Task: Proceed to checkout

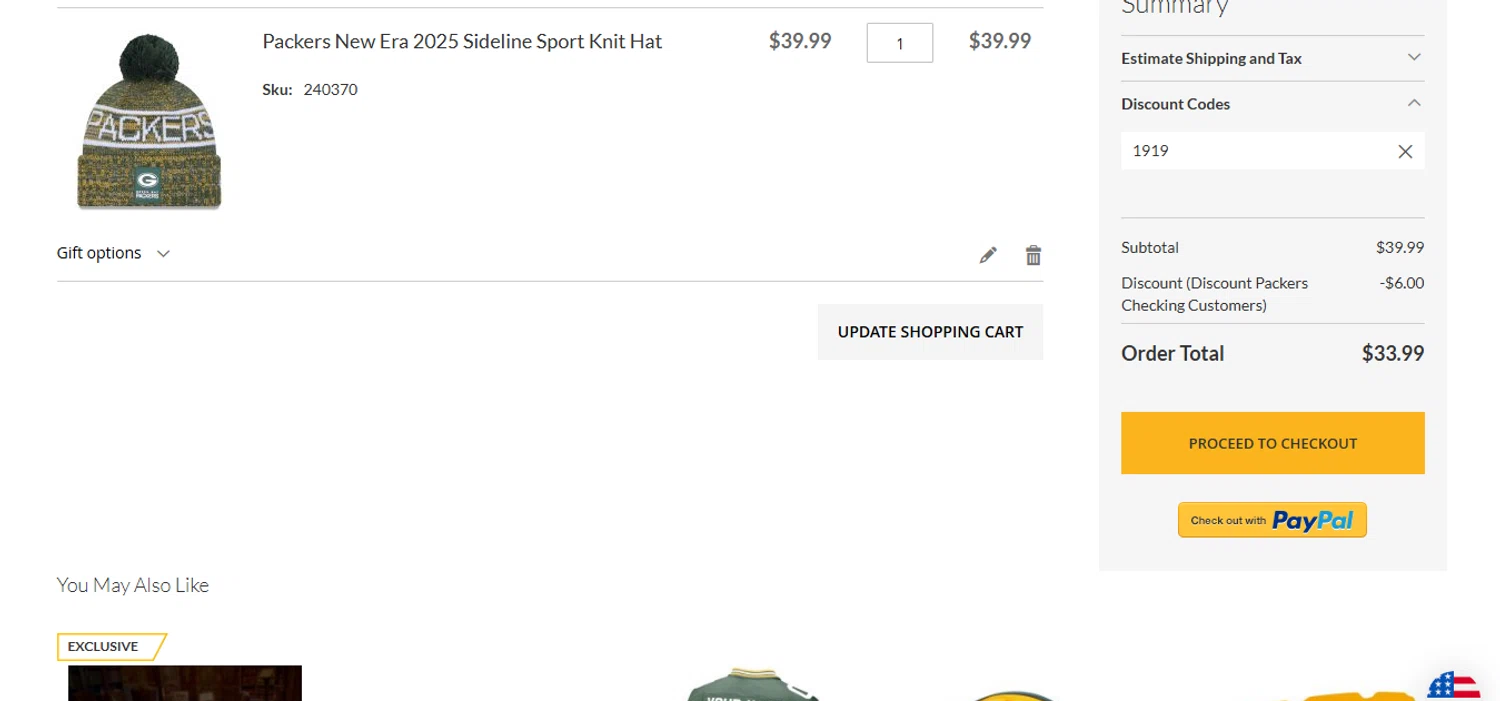Action: [1272, 443]
